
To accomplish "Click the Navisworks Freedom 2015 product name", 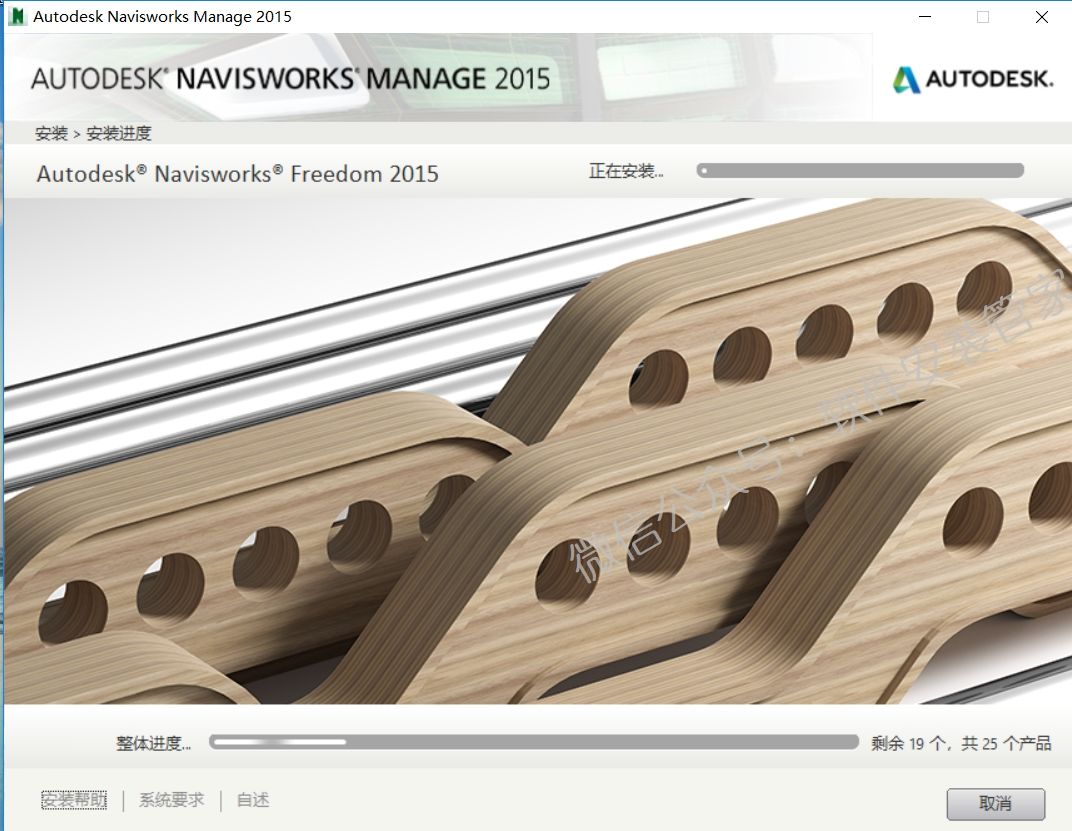I will click(238, 174).
